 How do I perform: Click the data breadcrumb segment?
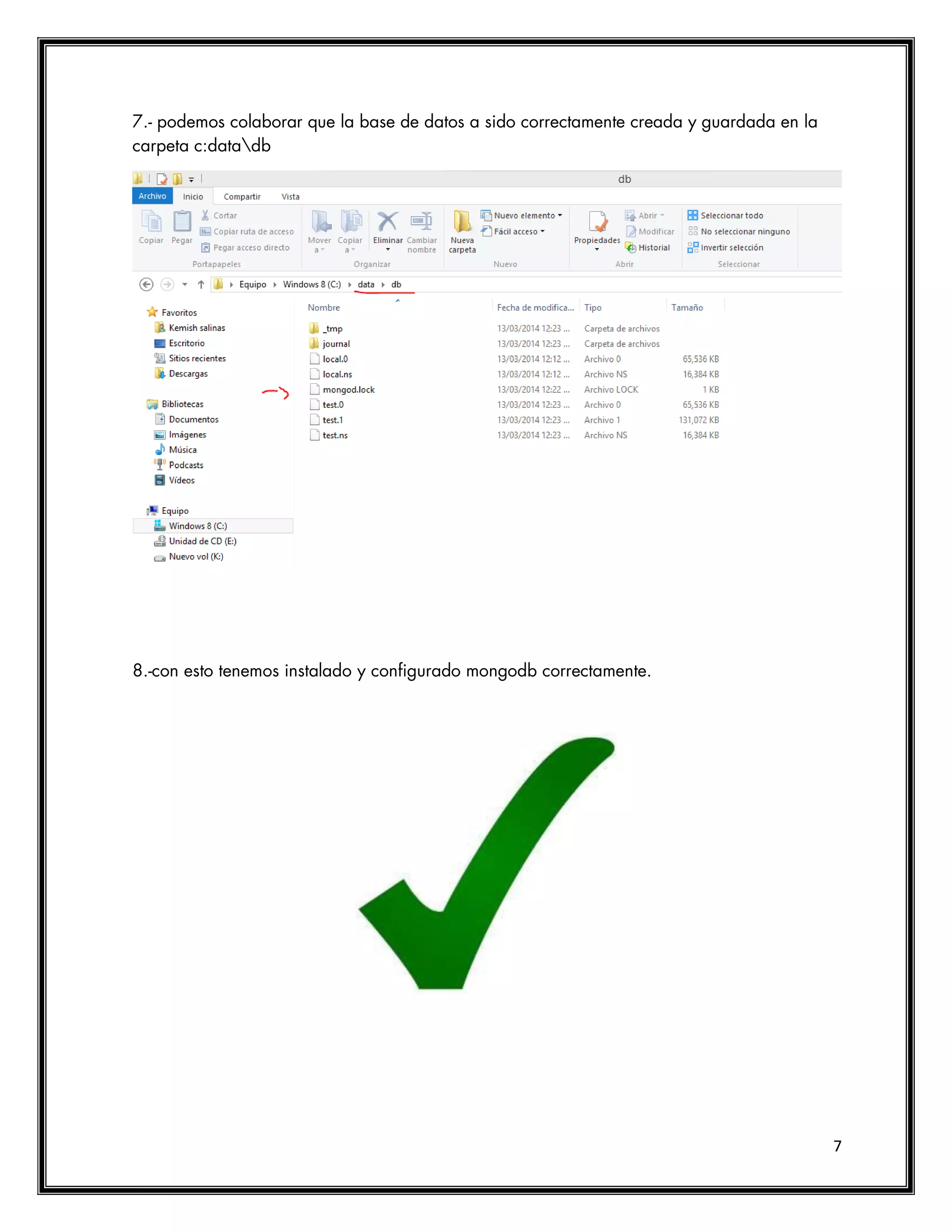(366, 285)
